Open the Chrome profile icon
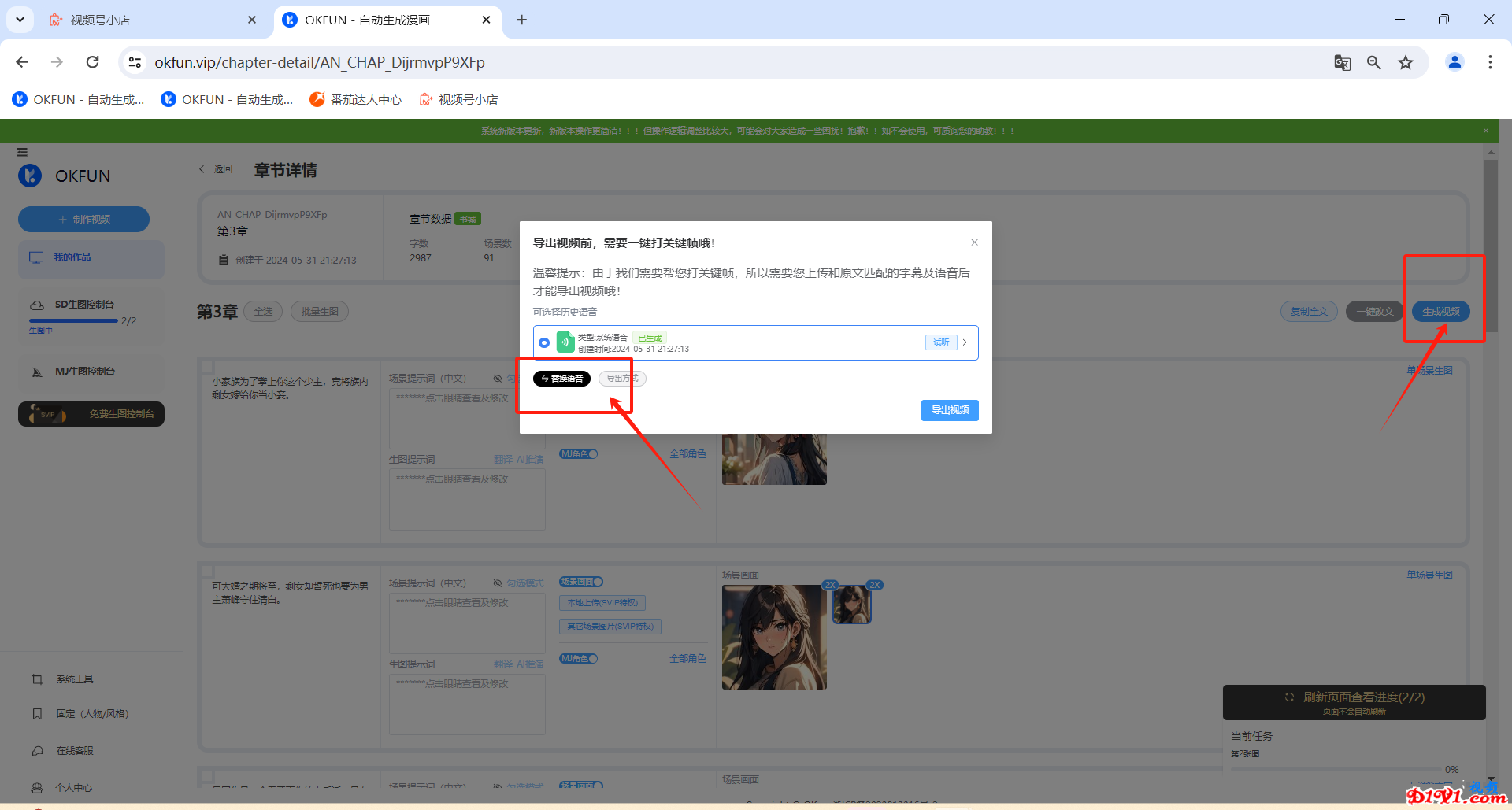The image size is (1512, 810). 1455,62
